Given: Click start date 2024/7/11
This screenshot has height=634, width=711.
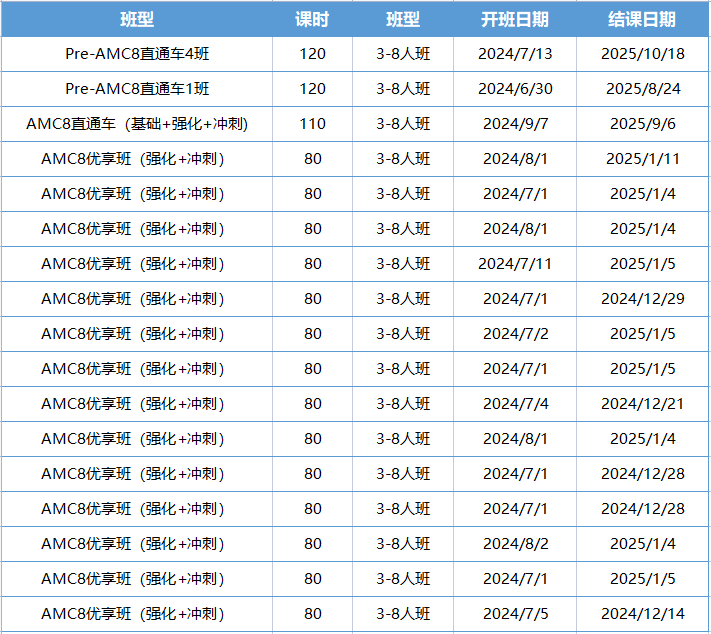Looking at the screenshot, I should (515, 264).
